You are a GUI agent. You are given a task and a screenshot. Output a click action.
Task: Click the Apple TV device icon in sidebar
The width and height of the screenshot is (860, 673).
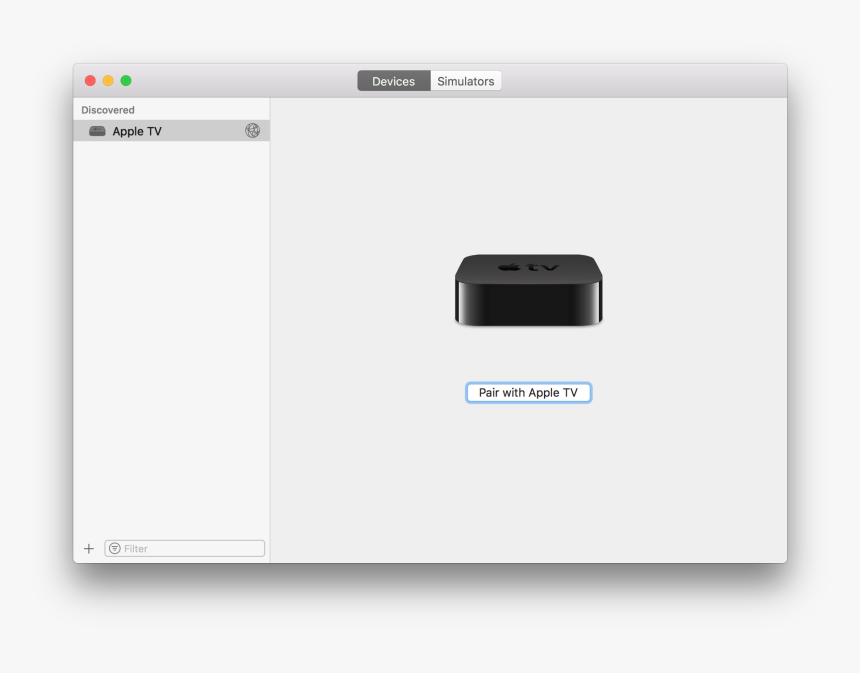[x=96, y=130]
